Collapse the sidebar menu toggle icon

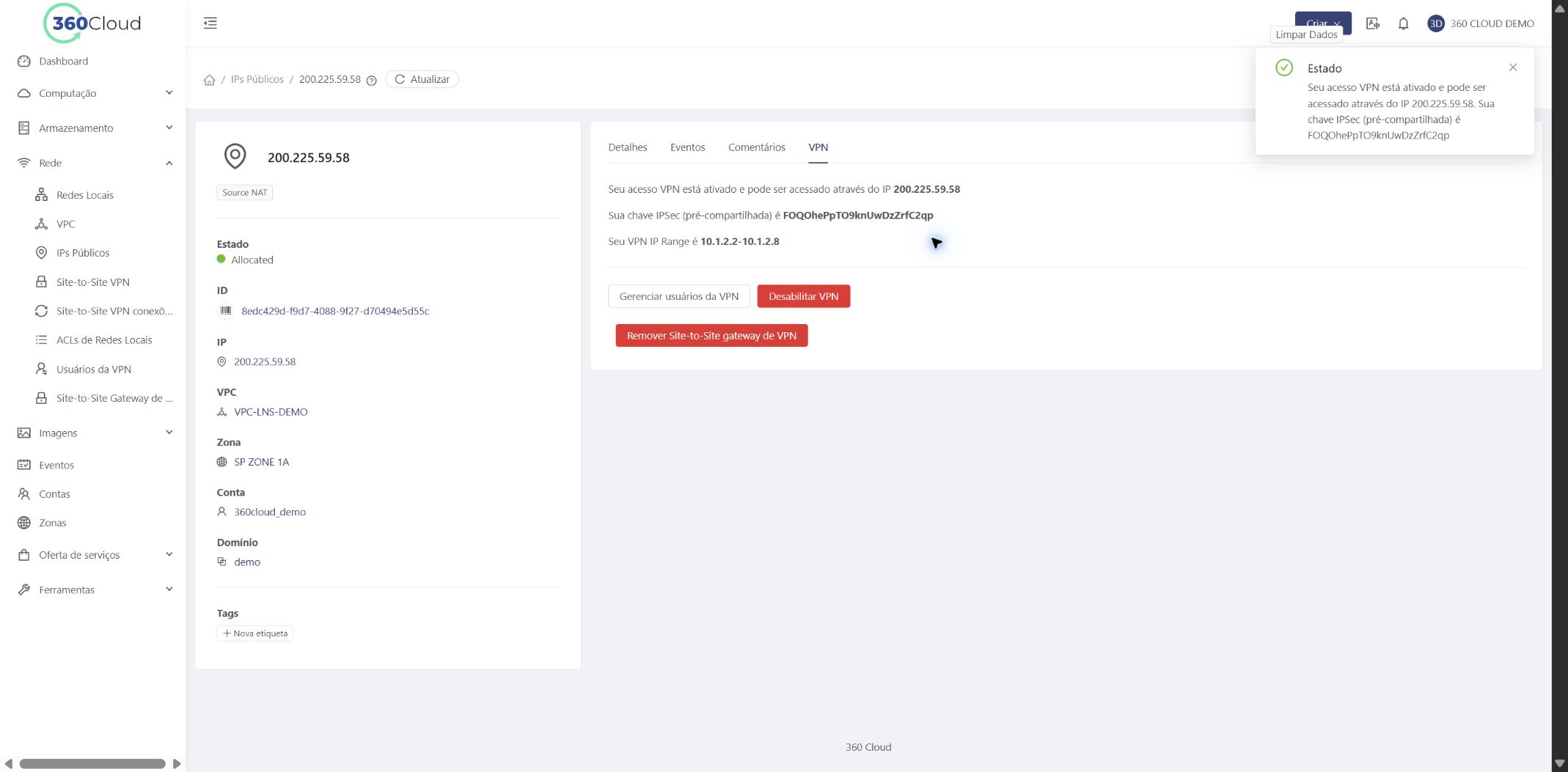click(x=210, y=23)
